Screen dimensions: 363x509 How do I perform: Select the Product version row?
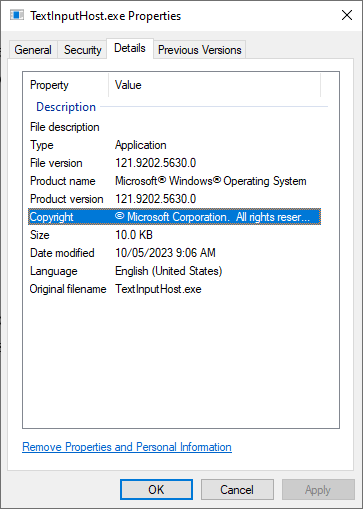pyautogui.click(x=174, y=199)
